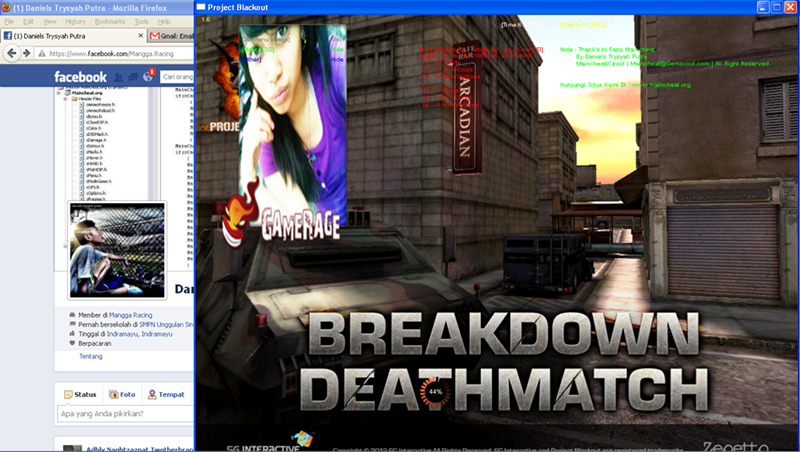Minimize the Project Blackout window

coord(763,7)
